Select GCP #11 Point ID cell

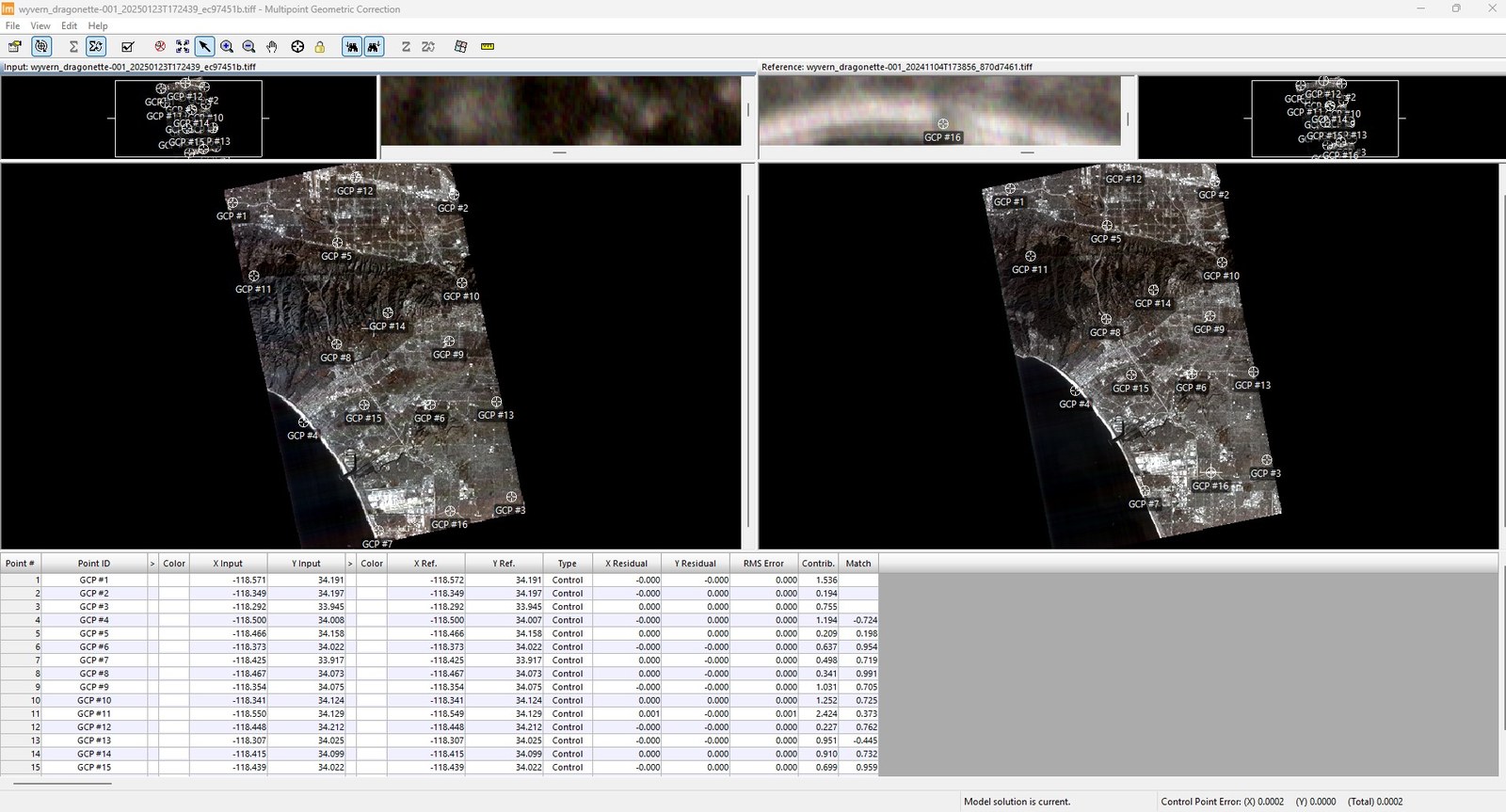(x=94, y=713)
